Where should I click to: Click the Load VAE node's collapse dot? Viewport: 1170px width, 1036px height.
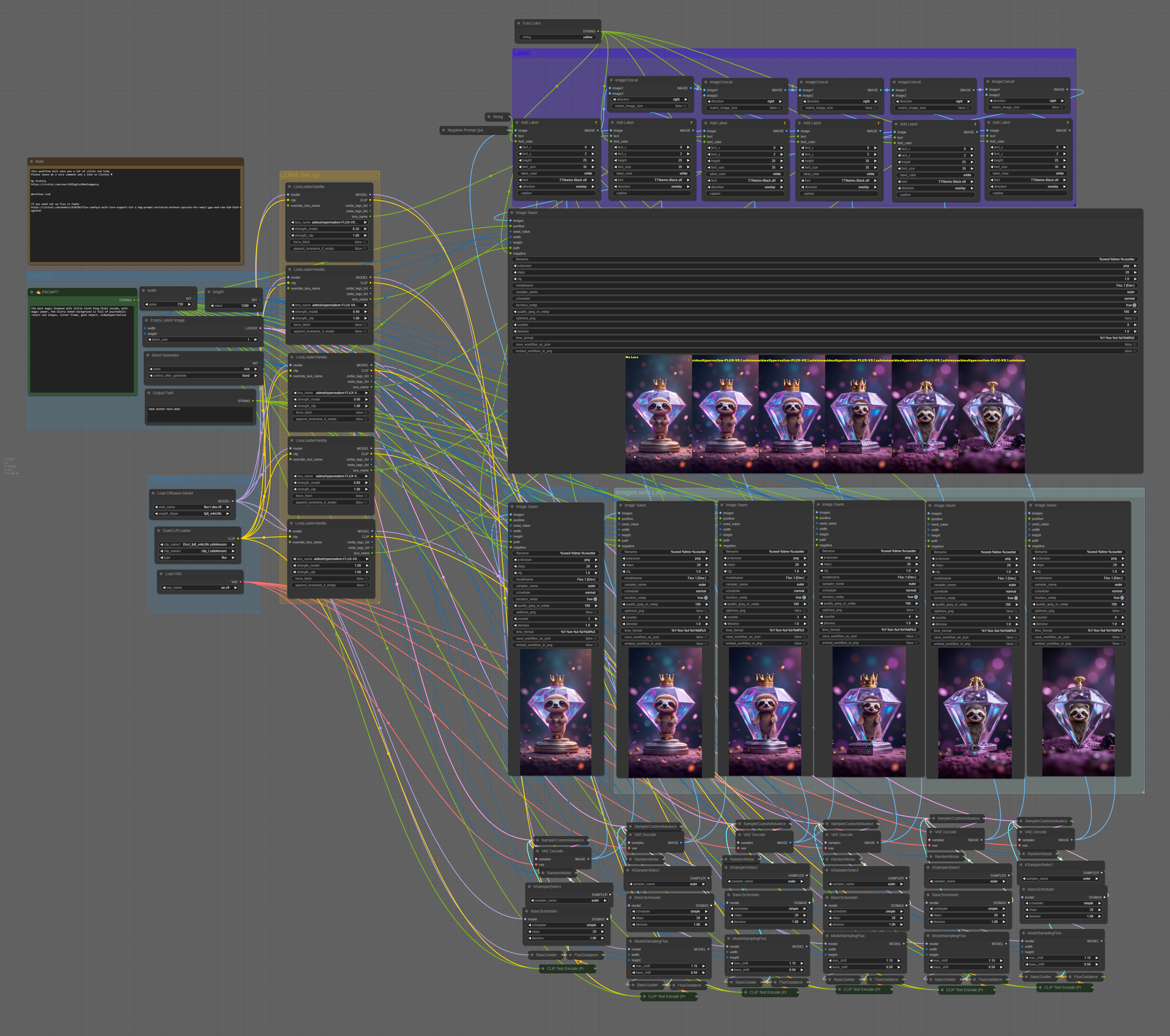(x=161, y=574)
